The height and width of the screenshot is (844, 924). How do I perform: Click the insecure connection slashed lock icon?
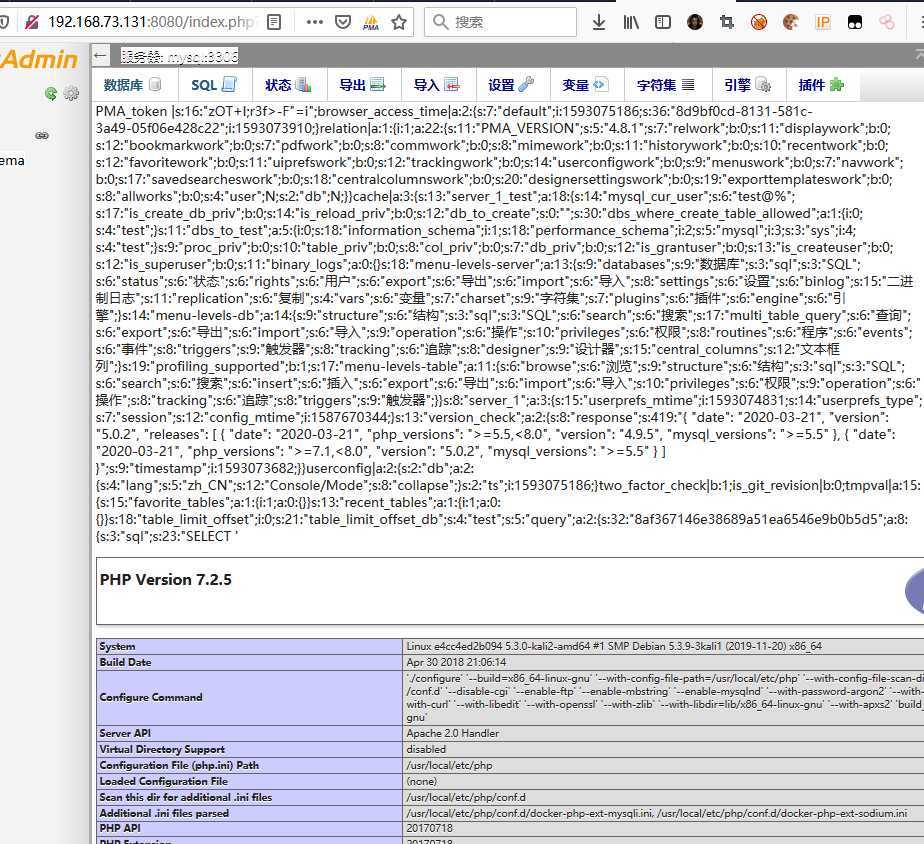[32, 22]
